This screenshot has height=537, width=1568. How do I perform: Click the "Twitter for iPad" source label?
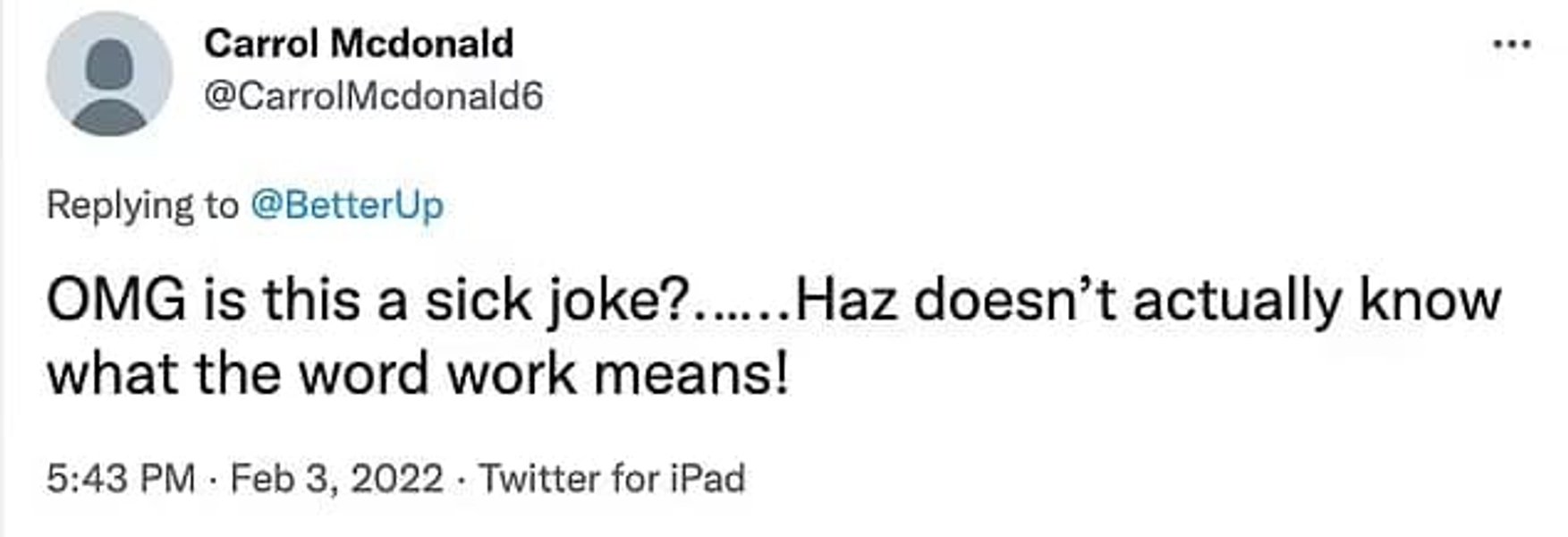coord(612,478)
